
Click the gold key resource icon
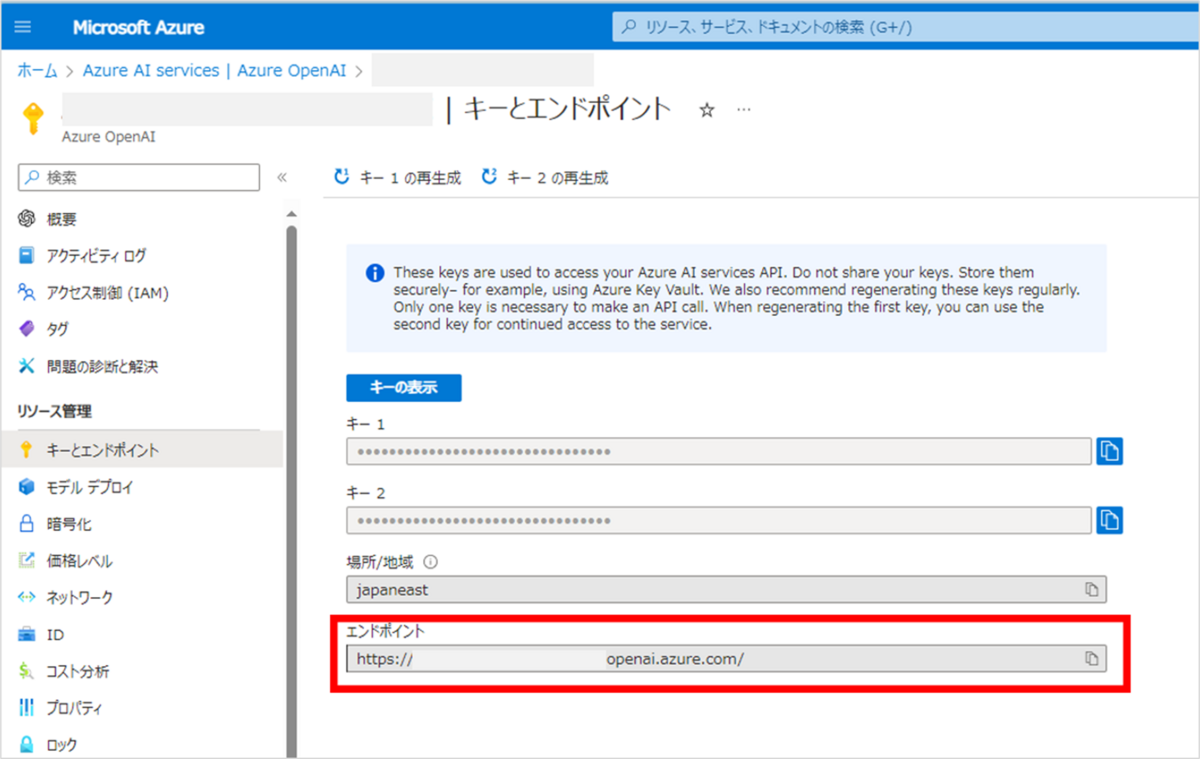click(x=35, y=119)
